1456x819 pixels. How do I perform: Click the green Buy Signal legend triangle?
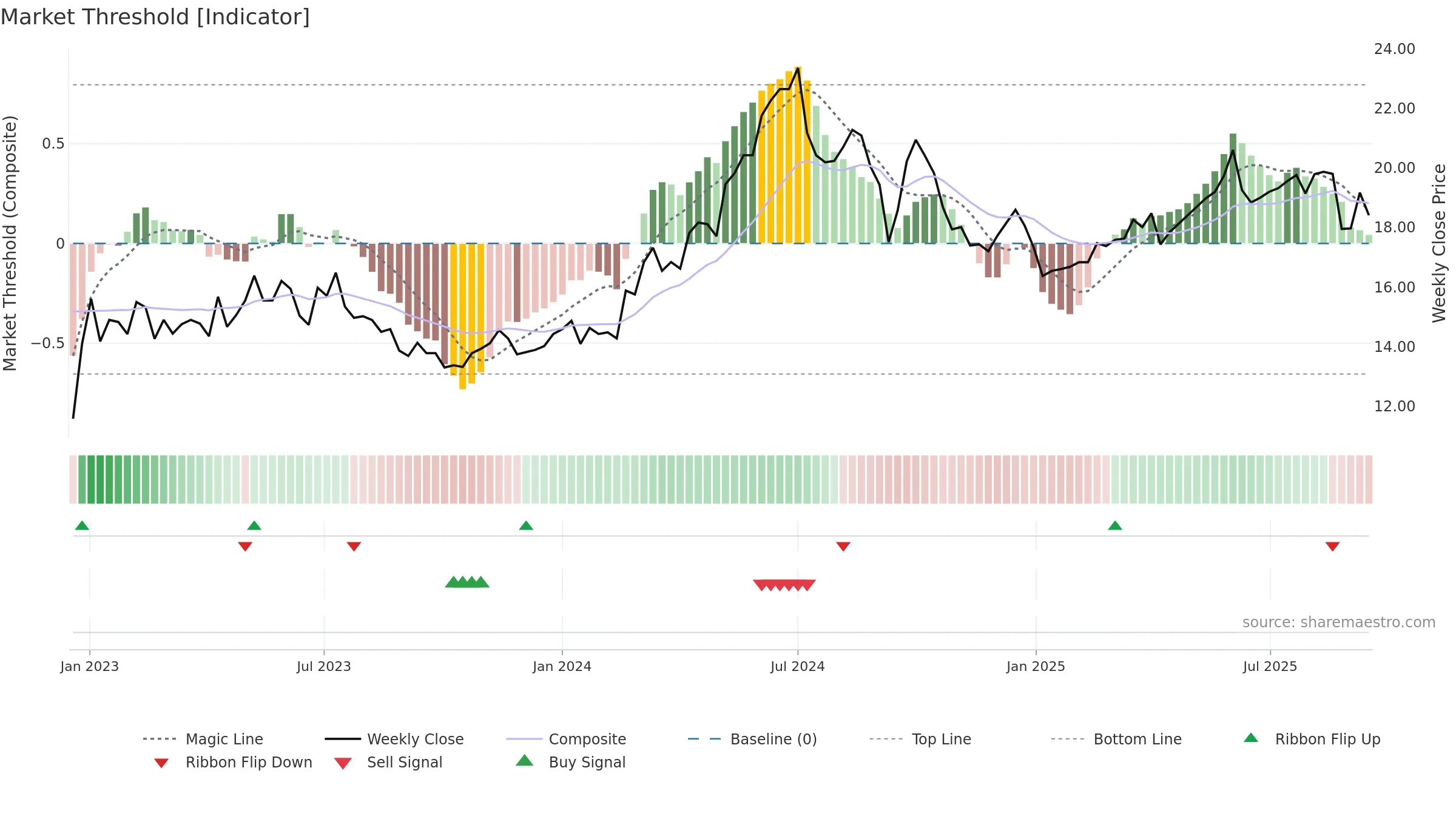[525, 760]
